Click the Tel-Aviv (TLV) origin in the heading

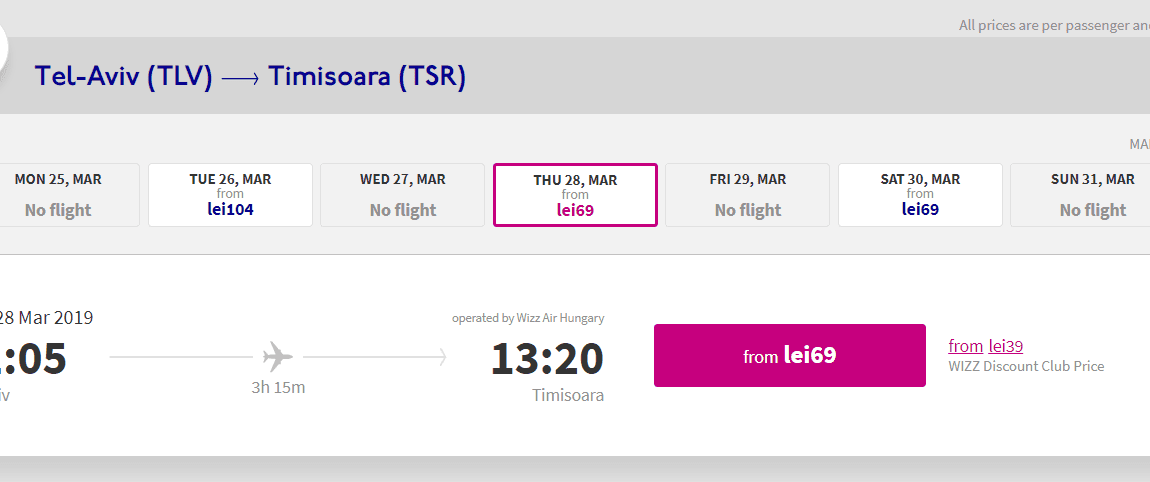point(123,77)
